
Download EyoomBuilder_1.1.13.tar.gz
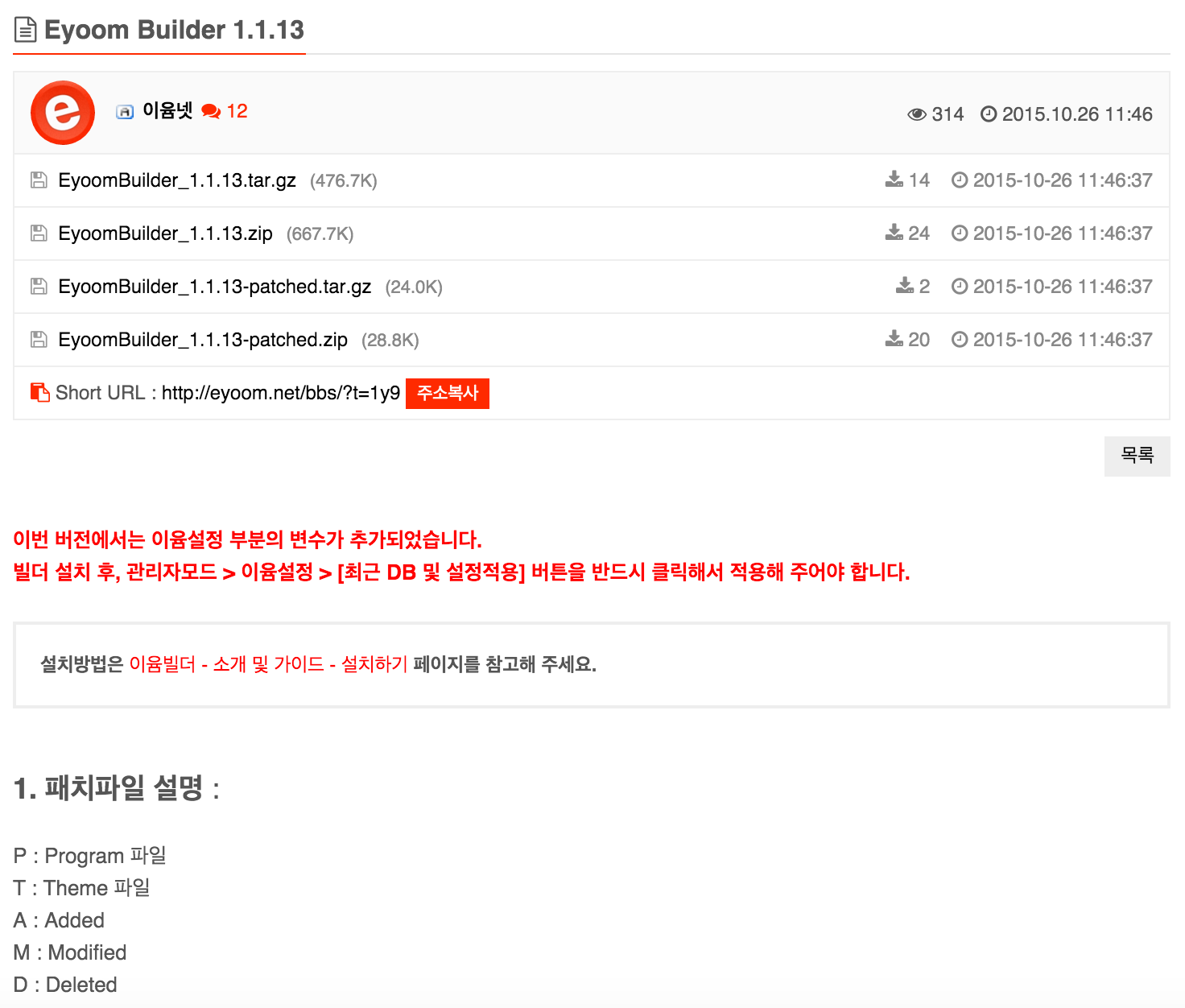click(177, 180)
